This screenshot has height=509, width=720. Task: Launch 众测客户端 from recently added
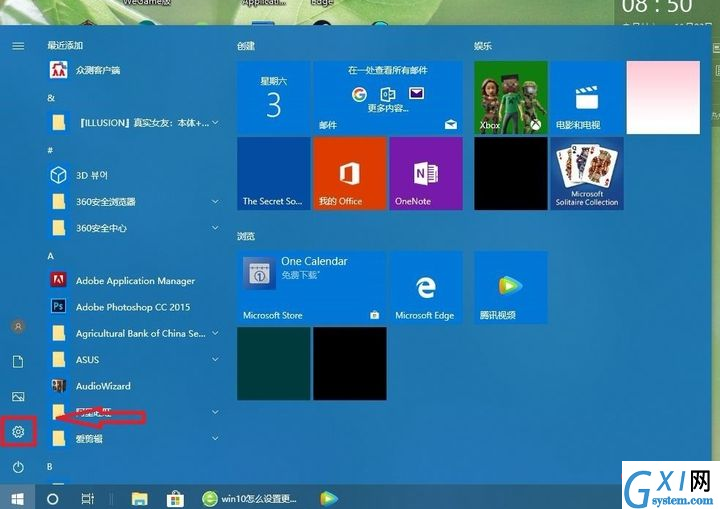coord(133,70)
